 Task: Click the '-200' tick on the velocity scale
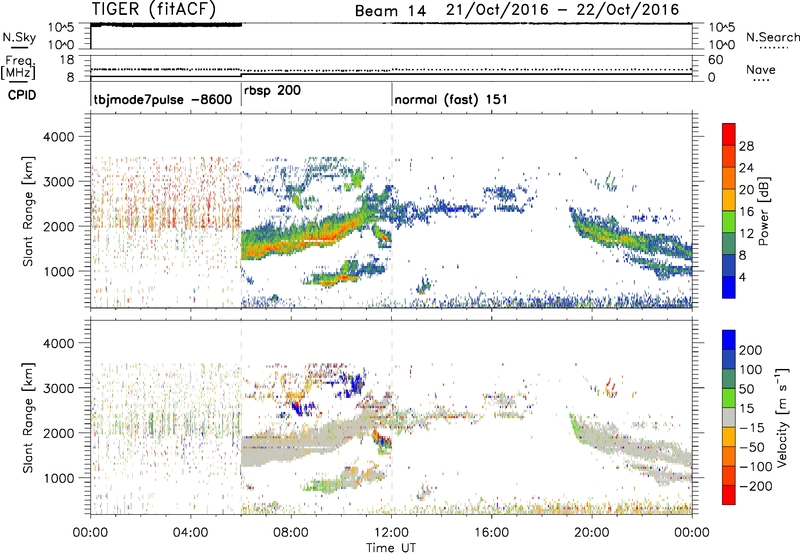756,486
